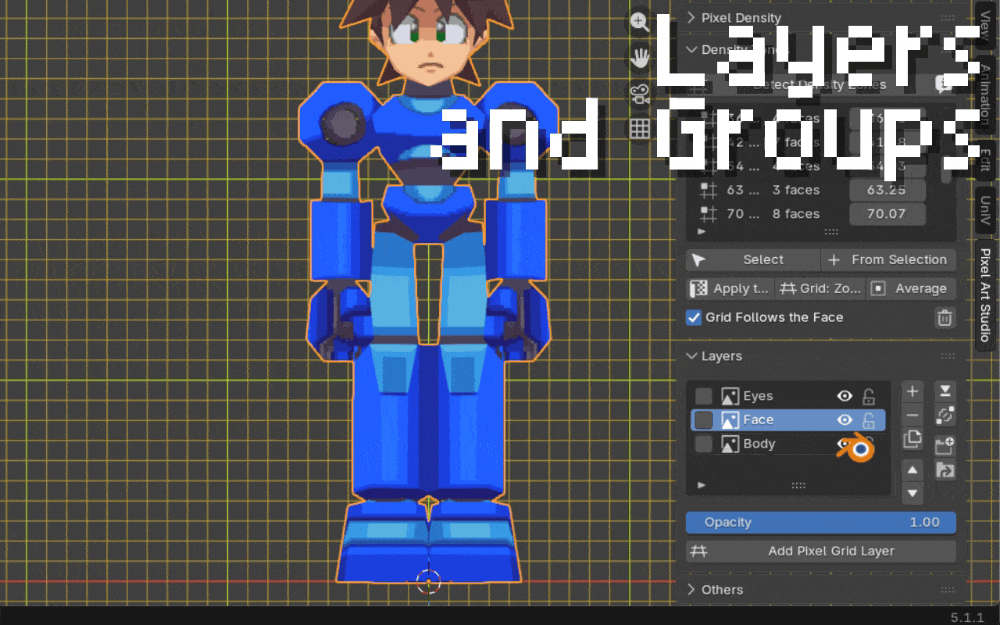This screenshot has height=625, width=1000.
Task: Adjust the Opacity slider
Action: [x=821, y=522]
